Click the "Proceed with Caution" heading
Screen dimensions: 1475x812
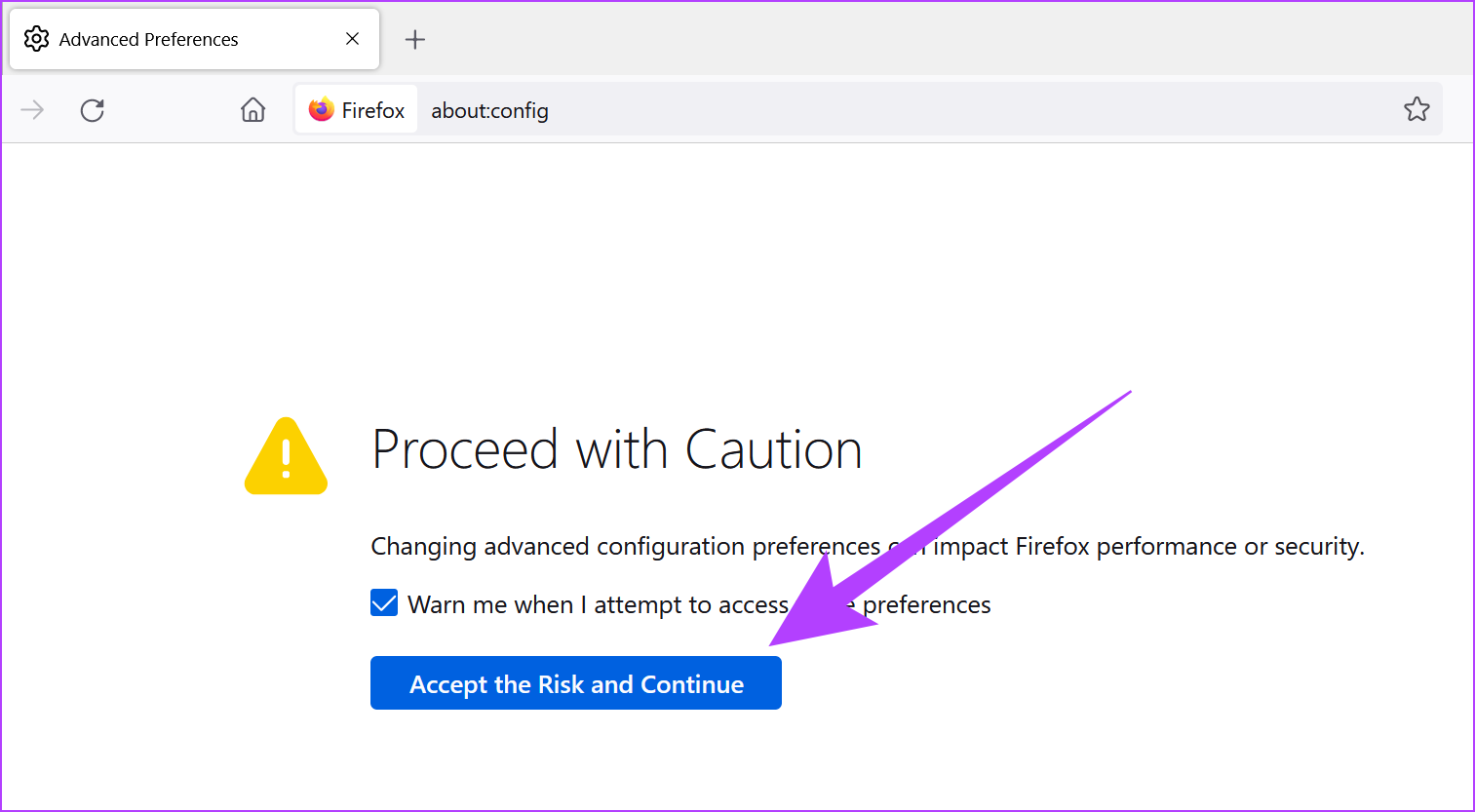coord(616,450)
